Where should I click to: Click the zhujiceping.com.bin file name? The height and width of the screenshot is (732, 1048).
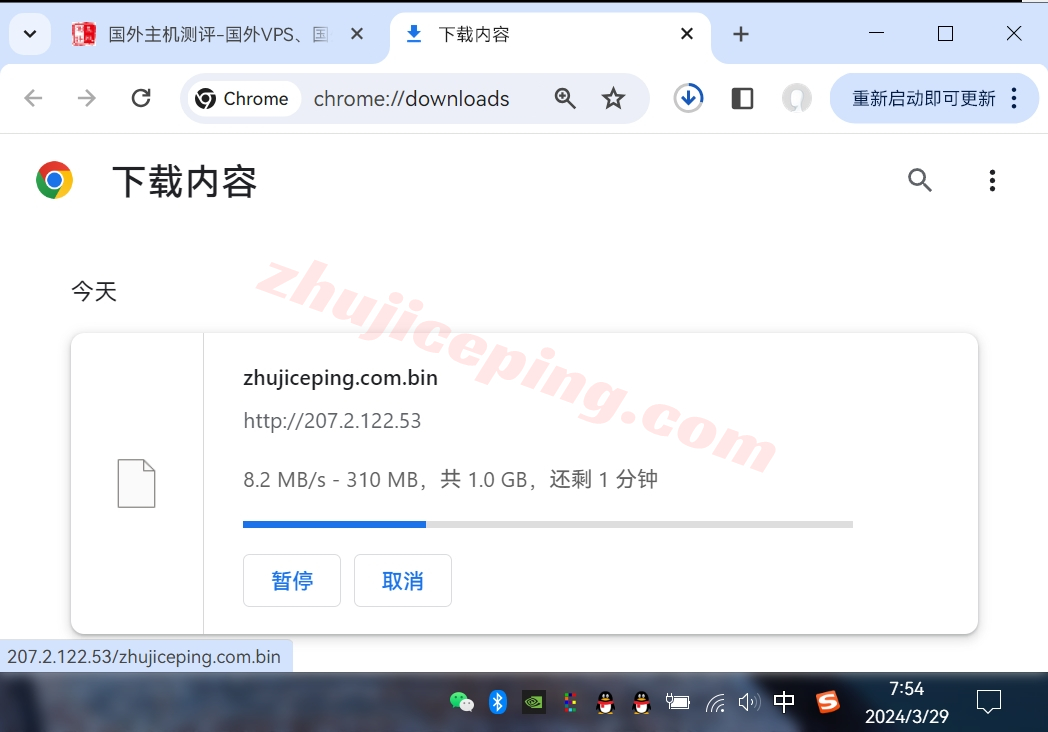click(340, 378)
